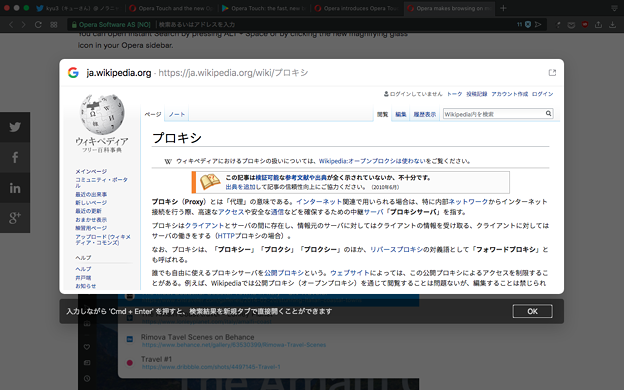624x390 pixels.
Task: Click the HTTP link in the article
Action: pyautogui.click(x=226, y=236)
